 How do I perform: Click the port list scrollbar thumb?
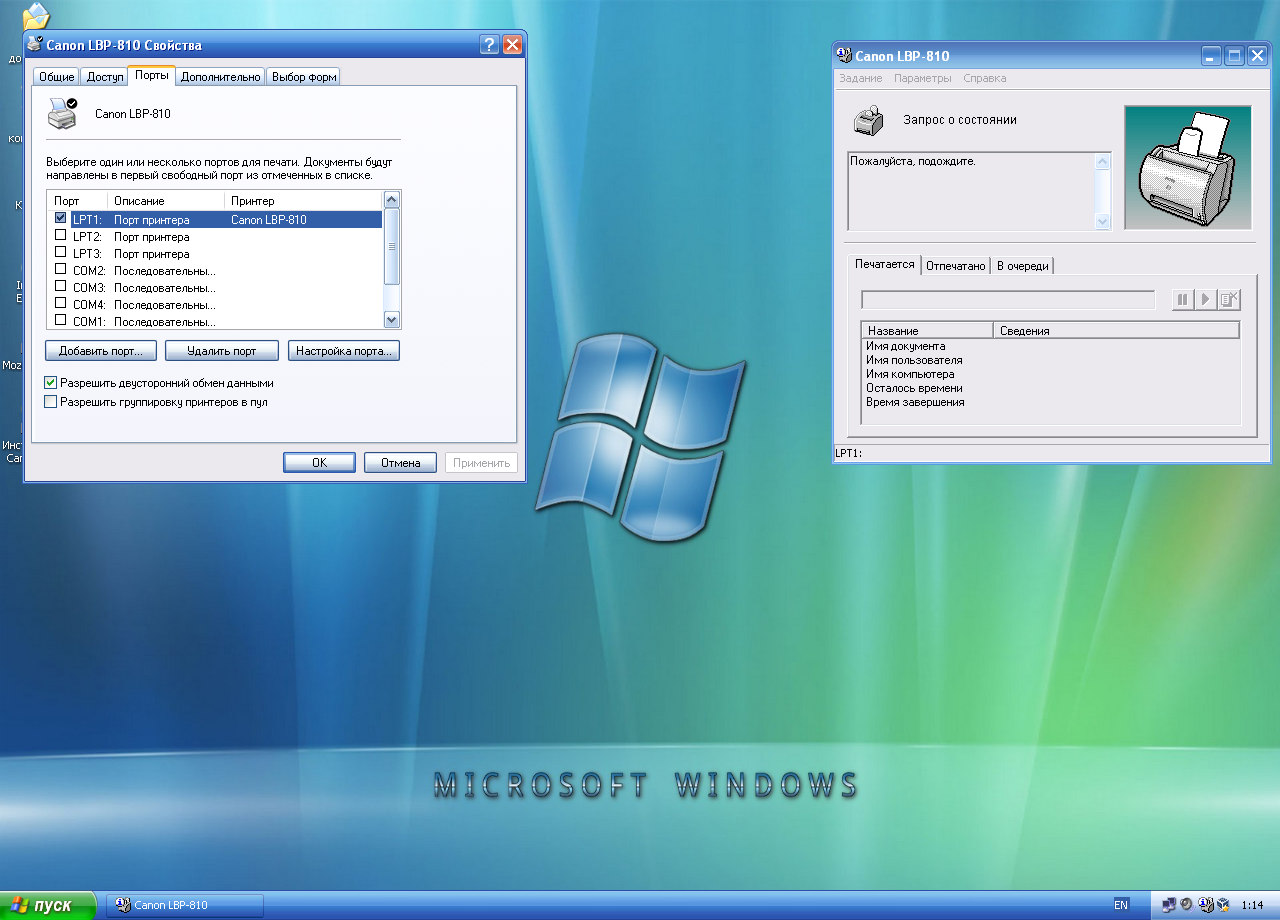[392, 246]
